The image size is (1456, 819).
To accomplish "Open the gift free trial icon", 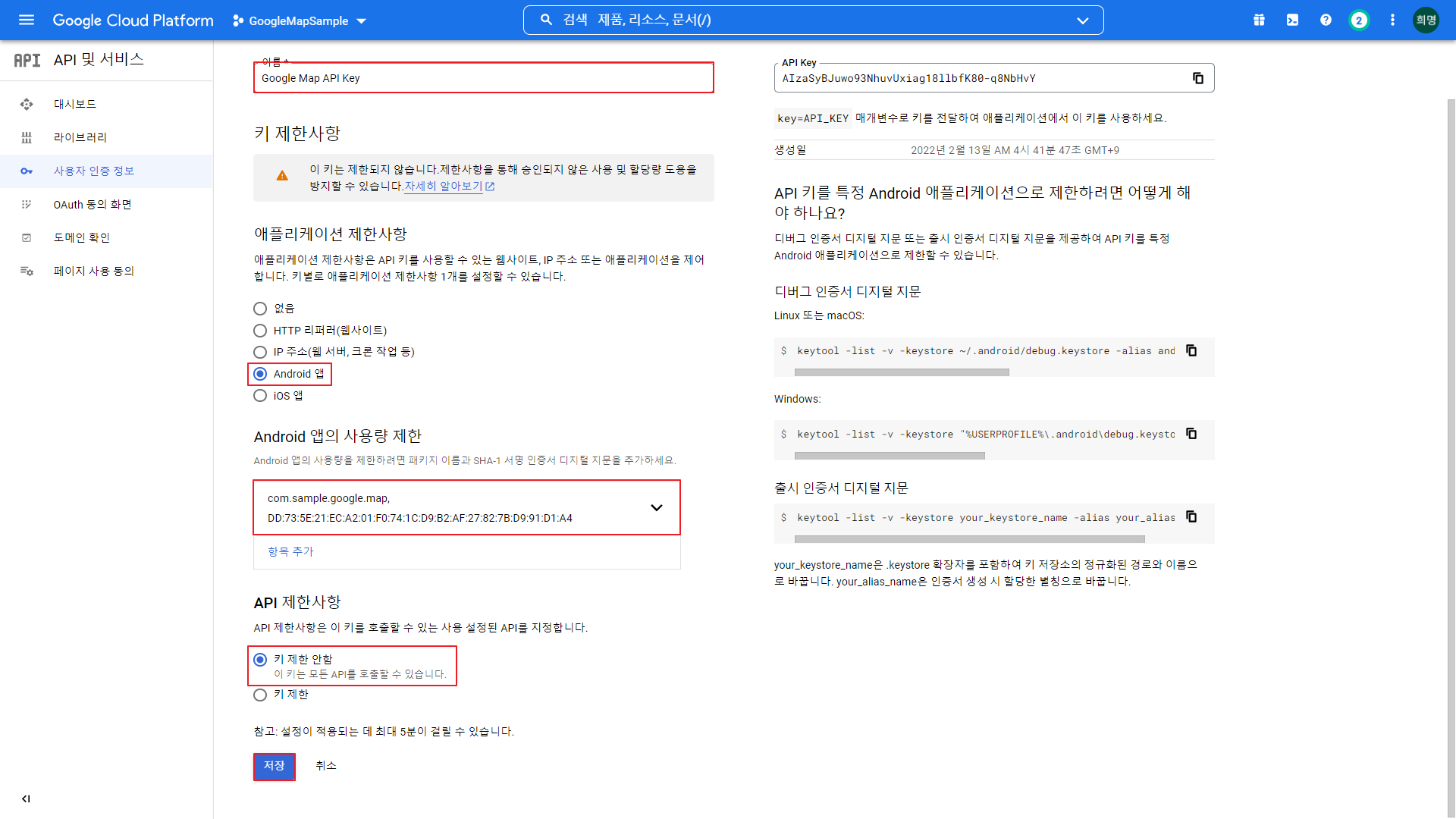I will (x=1259, y=20).
